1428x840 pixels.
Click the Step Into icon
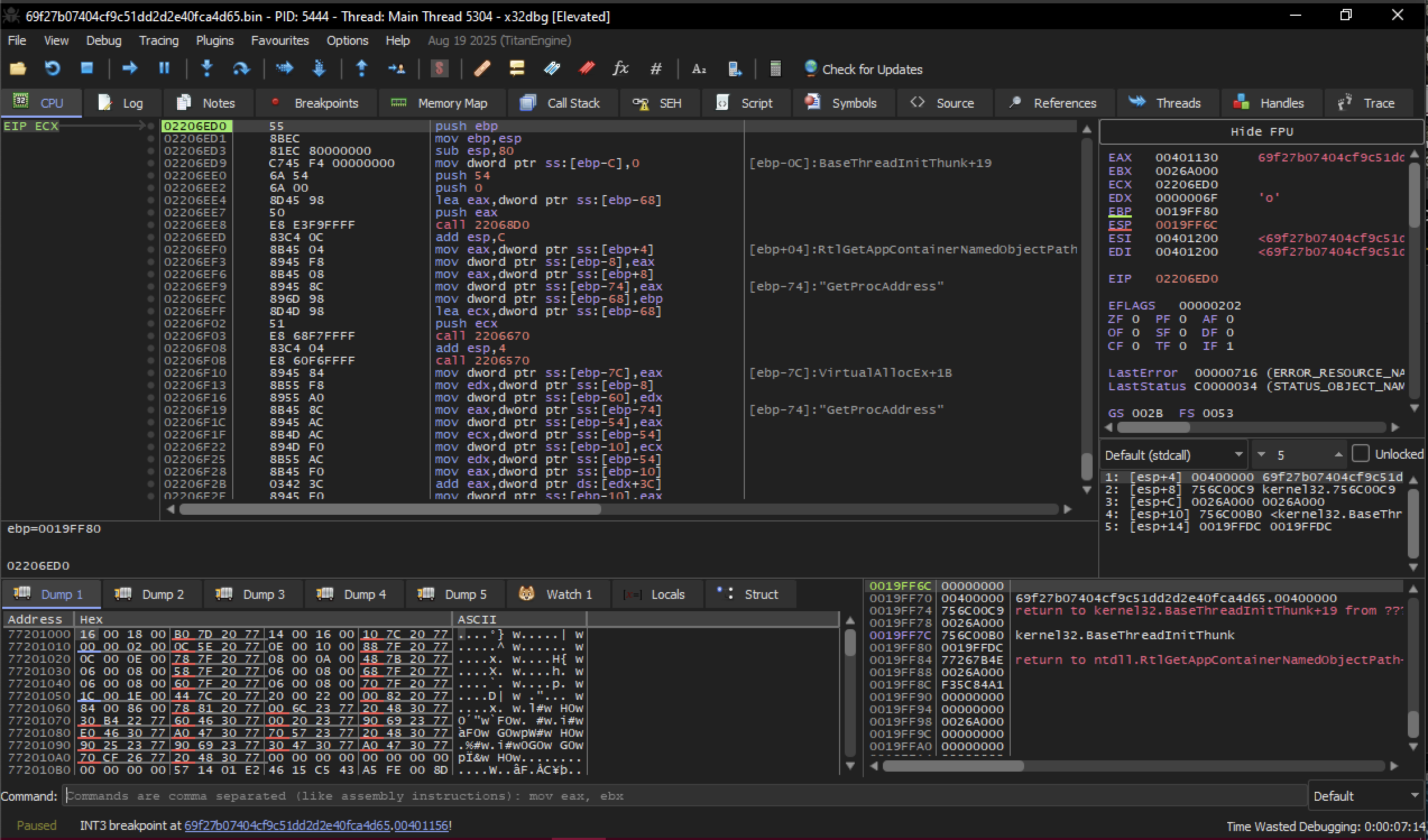coord(208,68)
